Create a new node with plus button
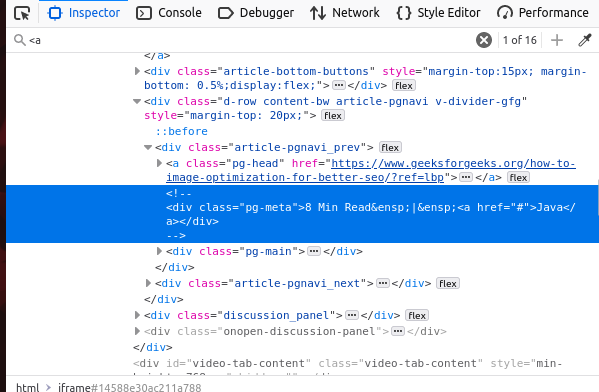Viewport: 599px width, 392px height. [557, 40]
